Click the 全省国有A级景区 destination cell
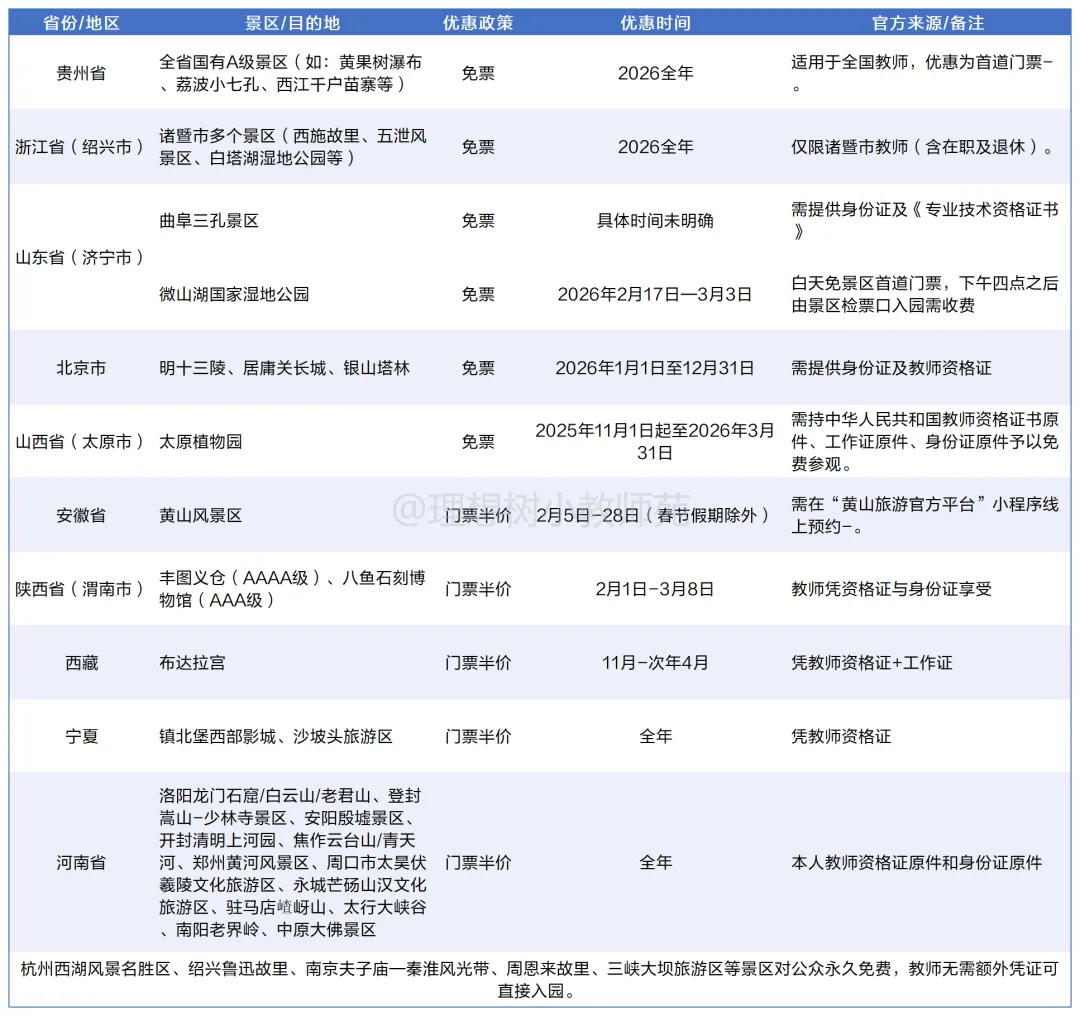 click(x=291, y=73)
